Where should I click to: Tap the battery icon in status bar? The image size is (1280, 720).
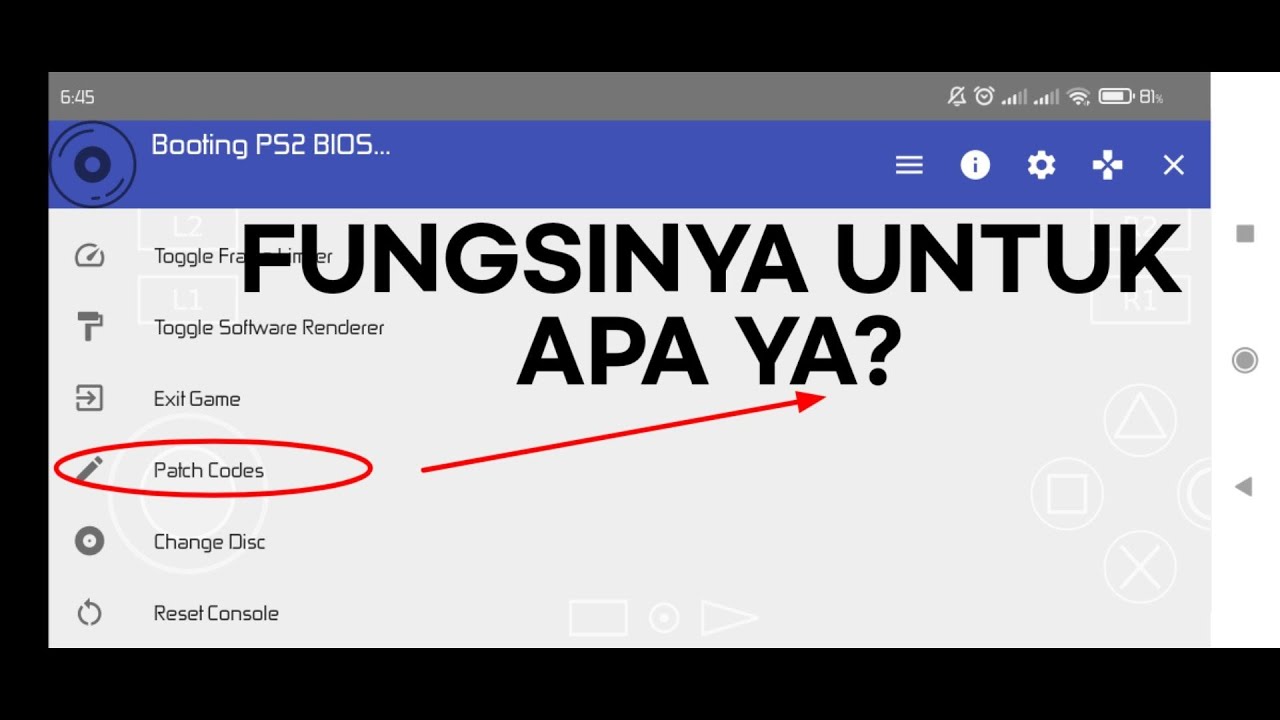pos(1116,96)
